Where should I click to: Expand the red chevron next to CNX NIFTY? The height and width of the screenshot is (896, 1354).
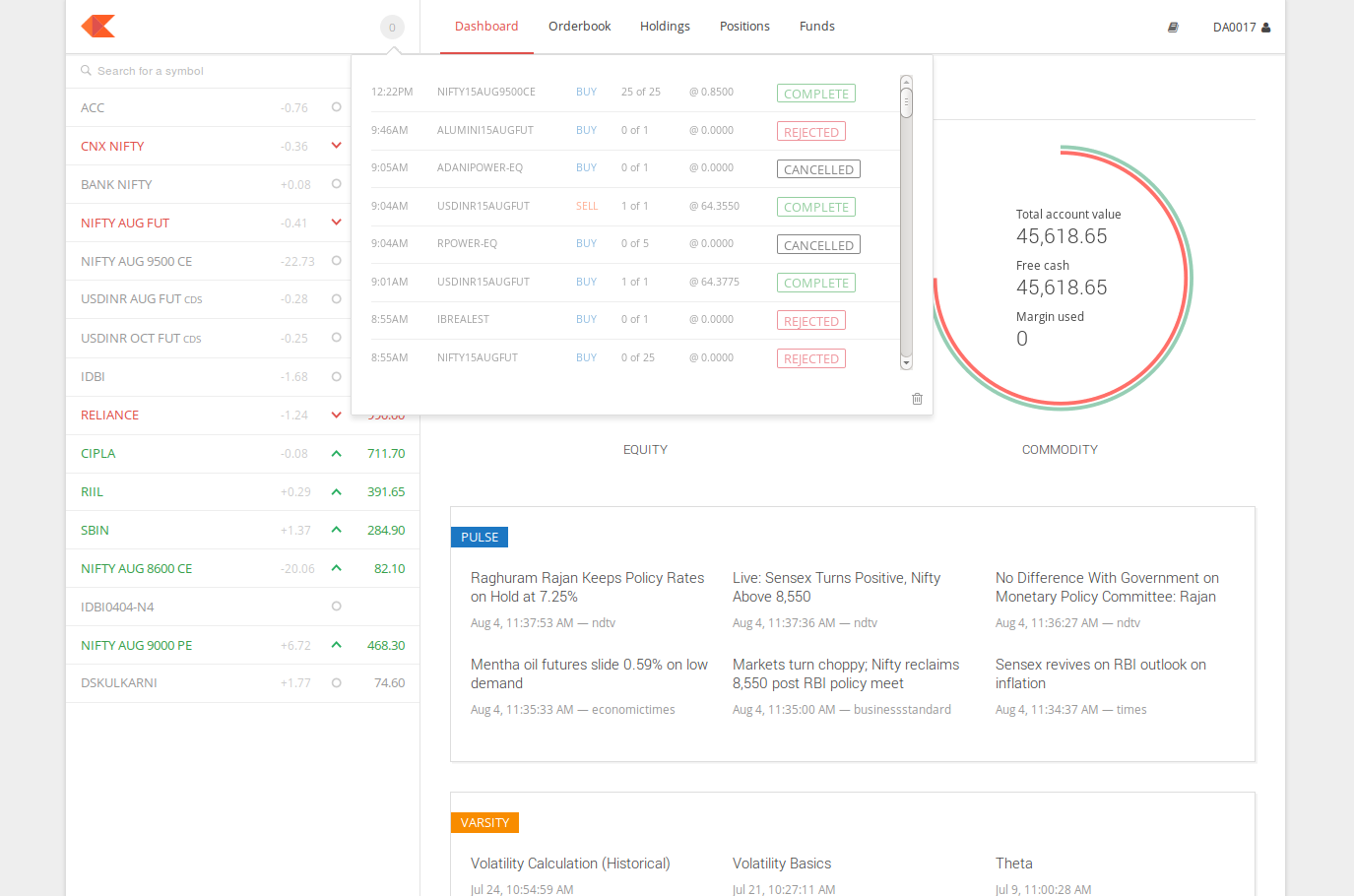point(337,145)
